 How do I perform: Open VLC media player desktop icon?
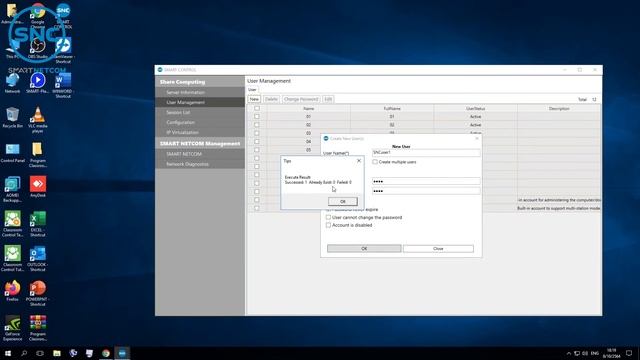pyautogui.click(x=38, y=120)
